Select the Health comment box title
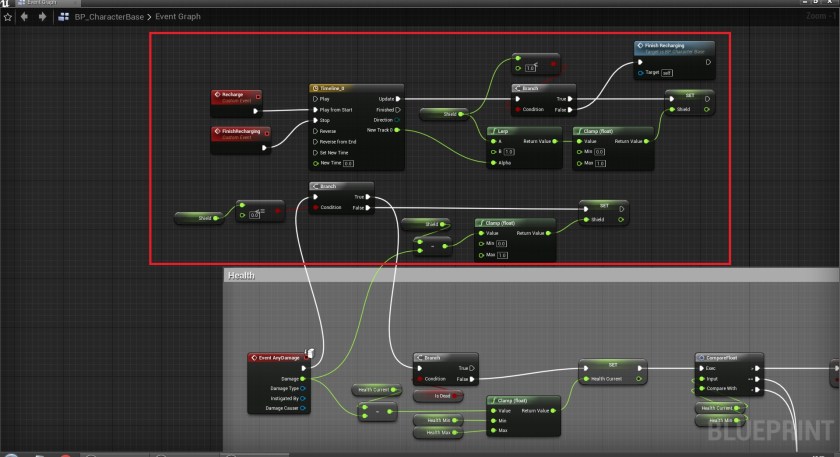 click(242, 275)
